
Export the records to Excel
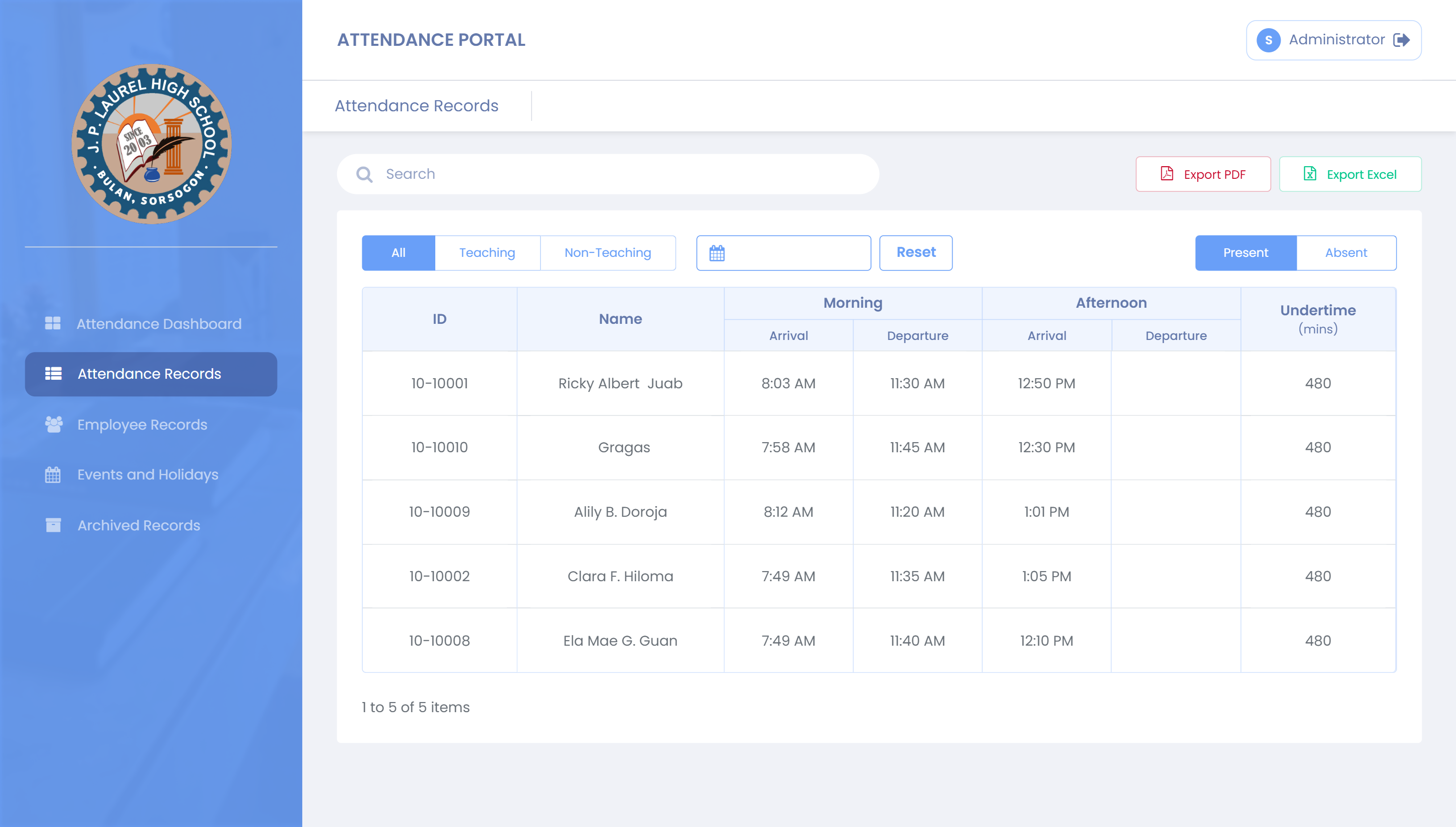[1350, 174]
